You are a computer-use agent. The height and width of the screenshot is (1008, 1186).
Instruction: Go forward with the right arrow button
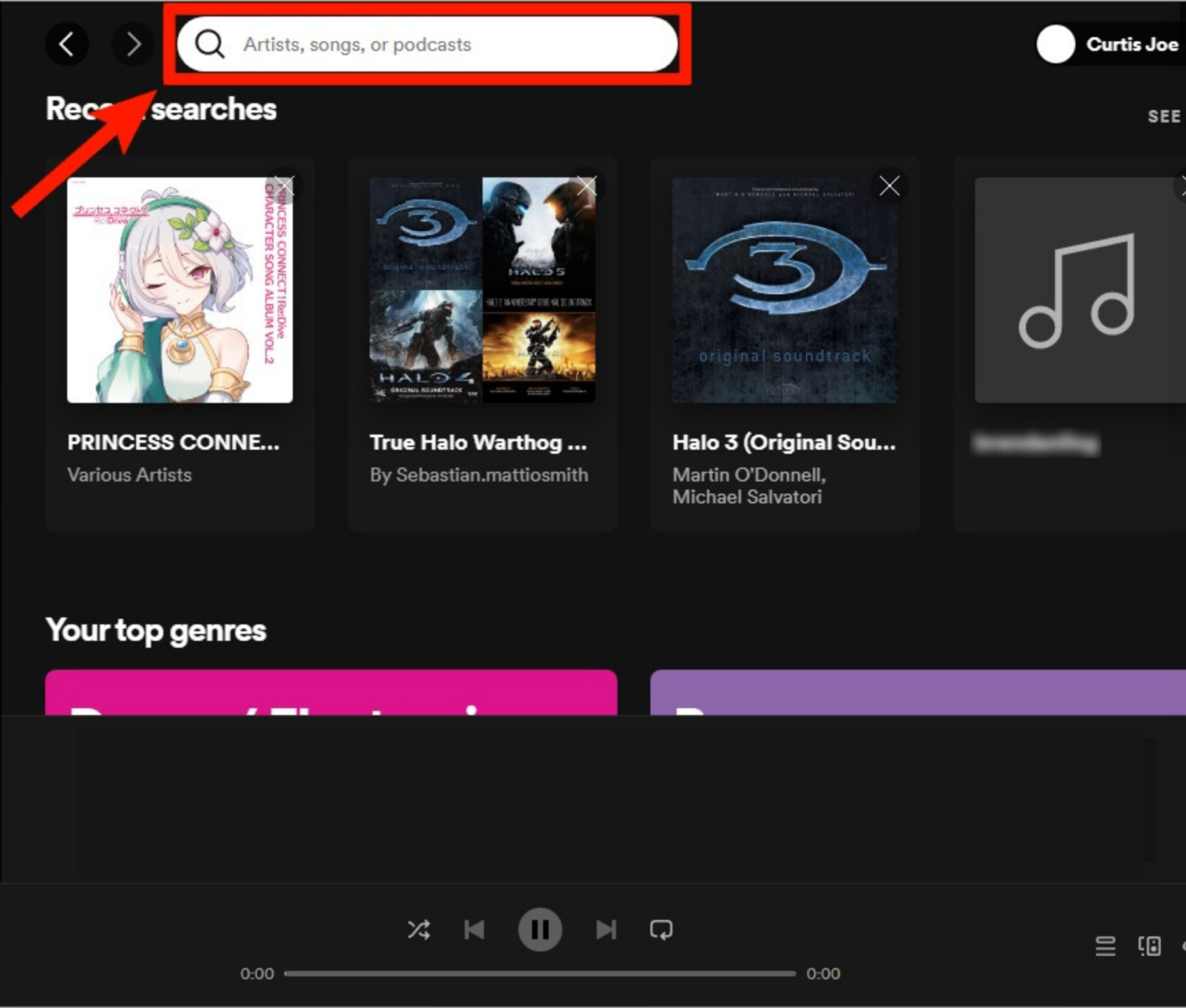pos(132,44)
